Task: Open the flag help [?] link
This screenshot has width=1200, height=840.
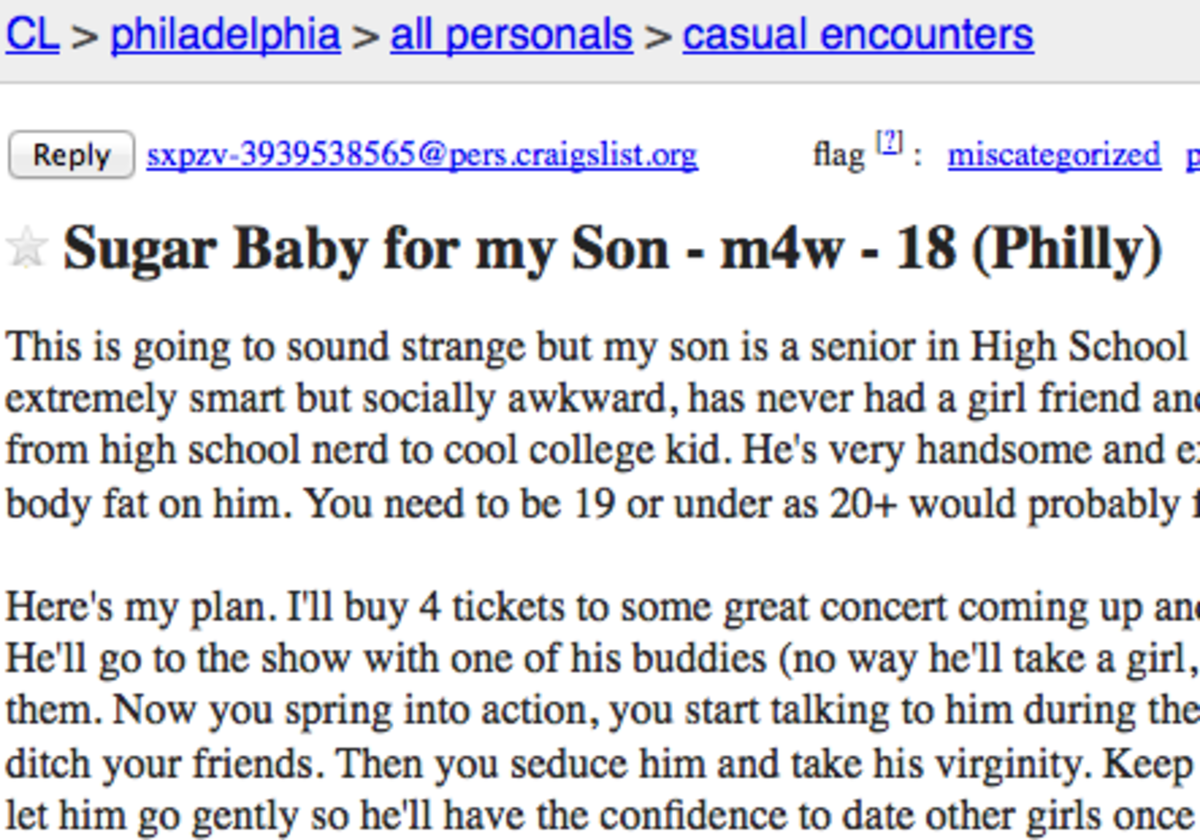Action: [x=889, y=144]
